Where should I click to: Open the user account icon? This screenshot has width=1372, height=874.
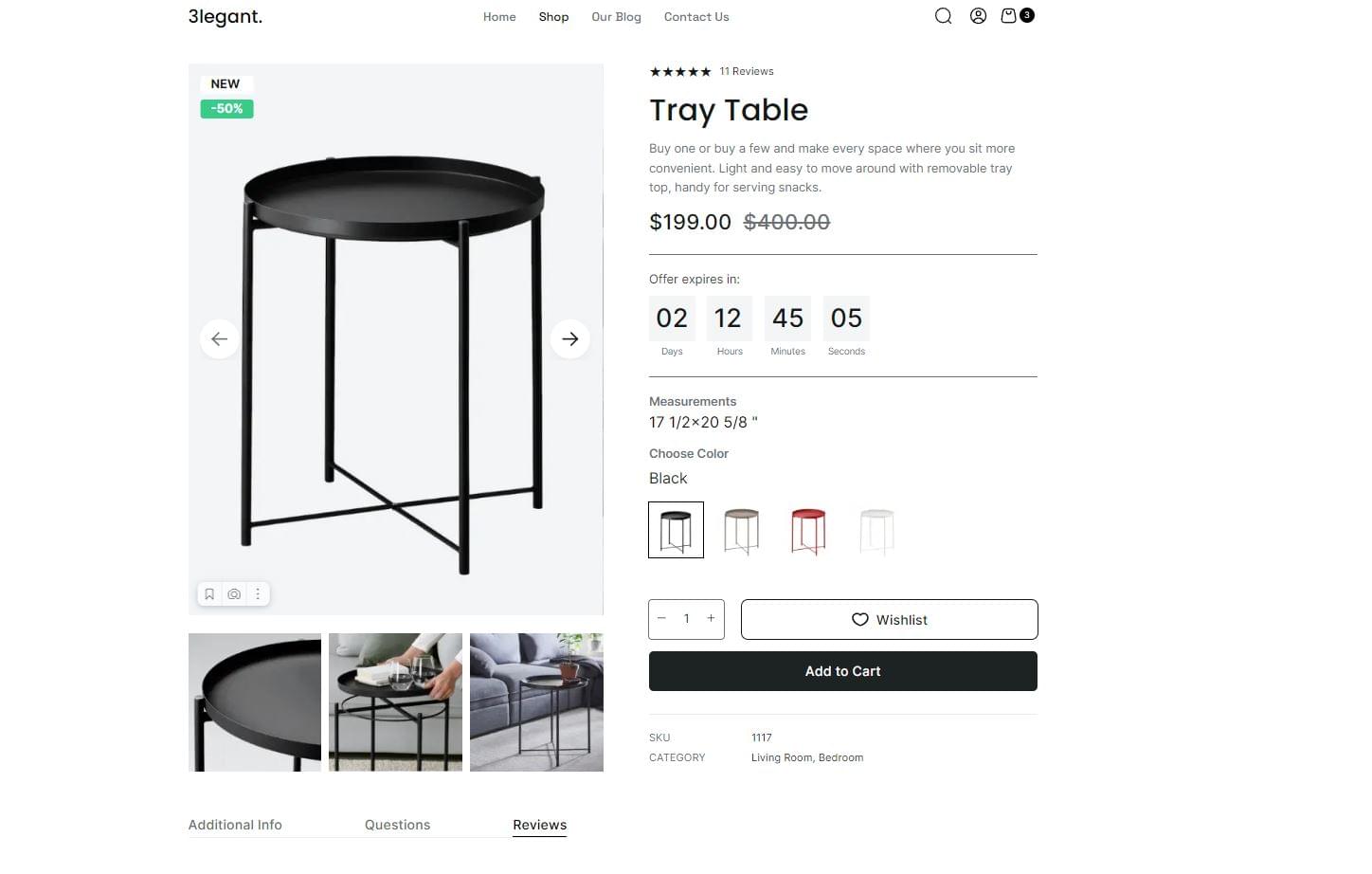click(978, 16)
